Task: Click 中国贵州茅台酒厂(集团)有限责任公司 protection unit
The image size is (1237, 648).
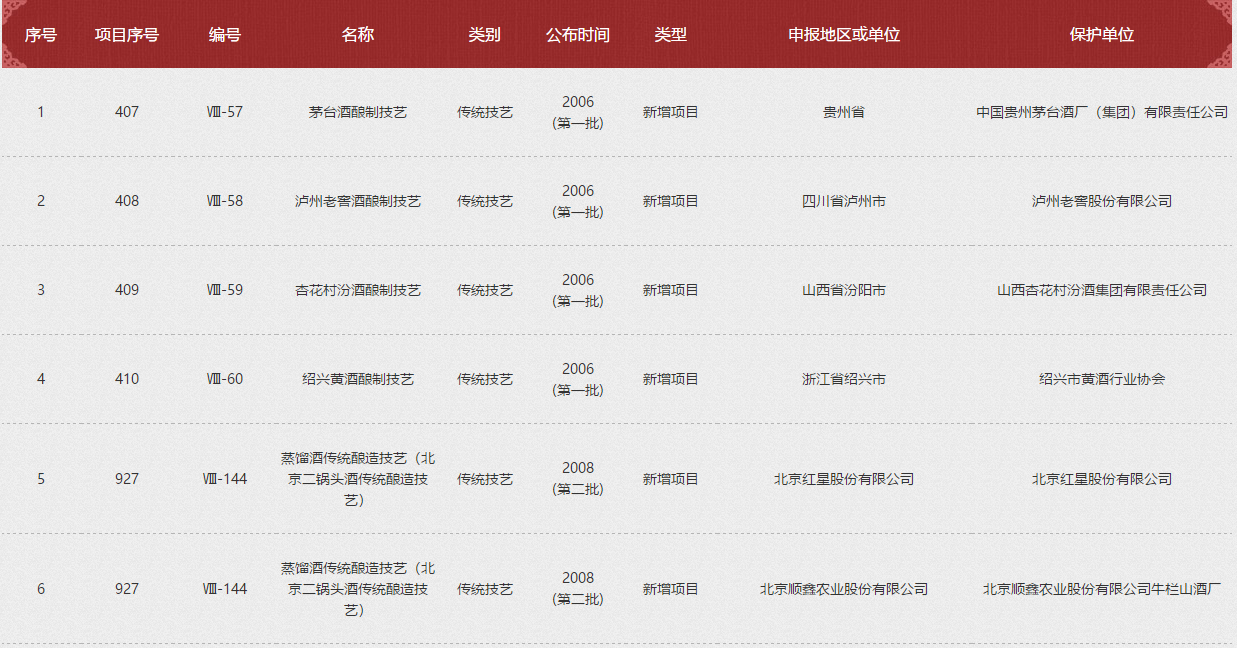Action: 1102,112
